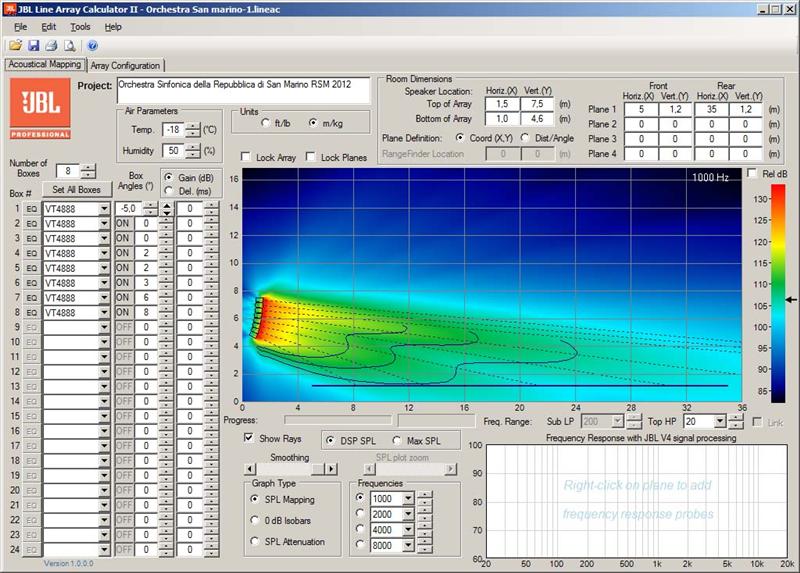Click the Top of Array Horiz field

[502, 104]
